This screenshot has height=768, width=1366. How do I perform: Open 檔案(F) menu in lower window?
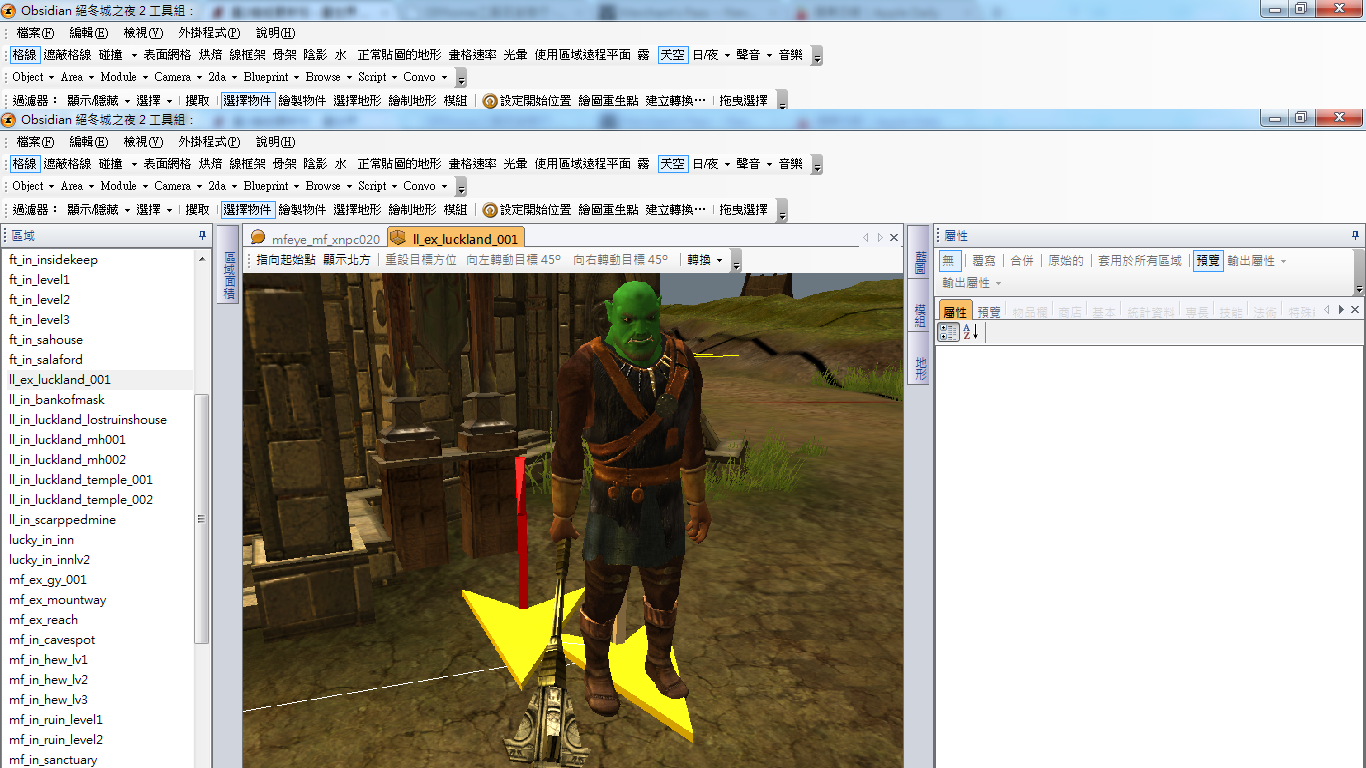(x=35, y=142)
